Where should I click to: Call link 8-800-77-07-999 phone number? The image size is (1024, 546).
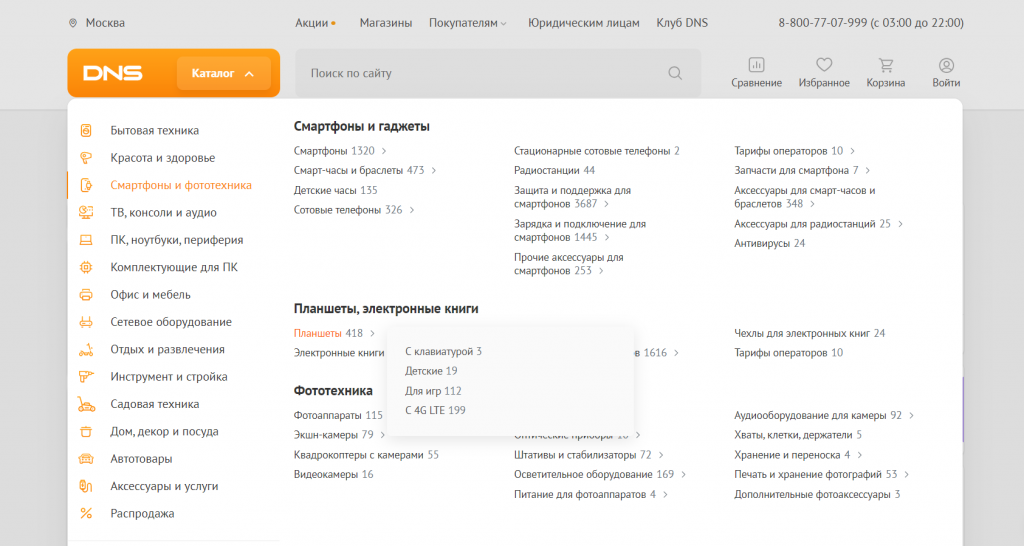(x=822, y=23)
